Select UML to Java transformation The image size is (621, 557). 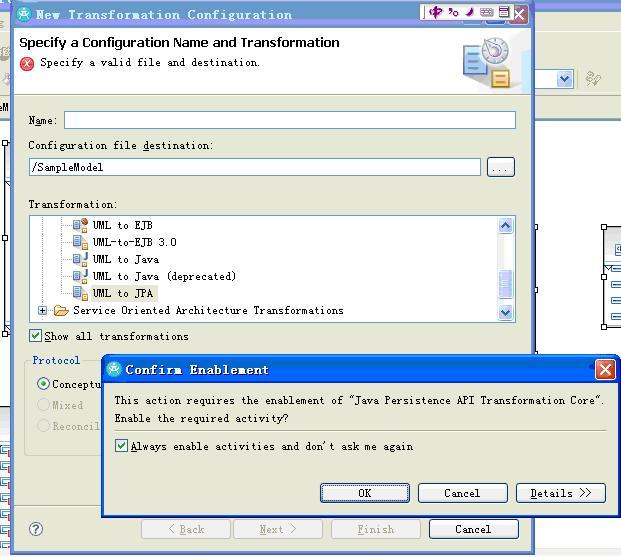tap(126, 259)
